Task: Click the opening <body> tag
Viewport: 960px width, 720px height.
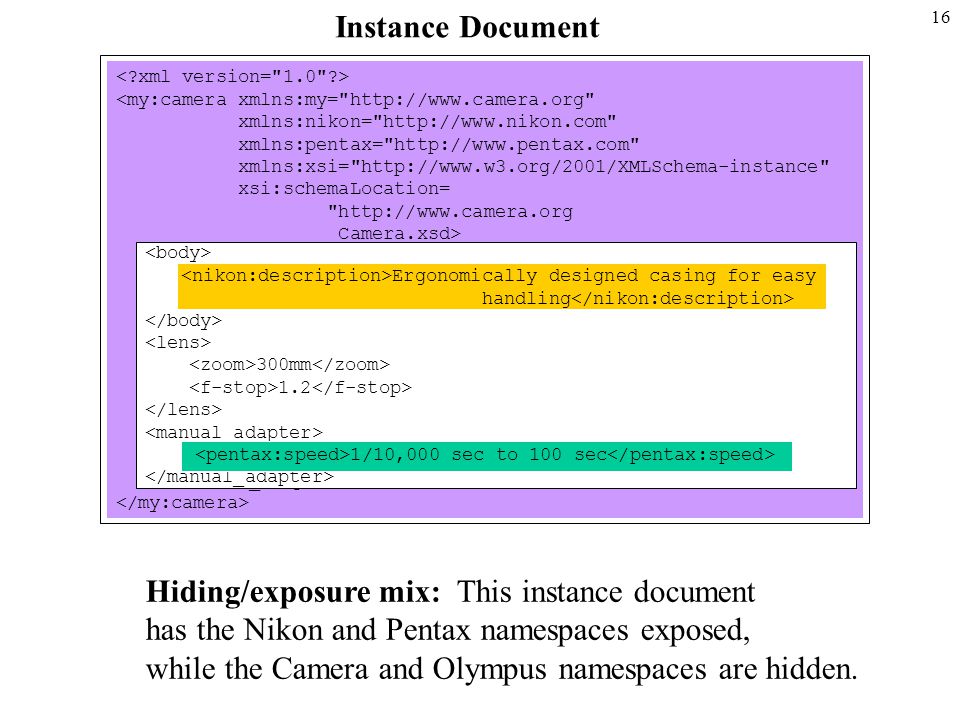Action: [178, 253]
